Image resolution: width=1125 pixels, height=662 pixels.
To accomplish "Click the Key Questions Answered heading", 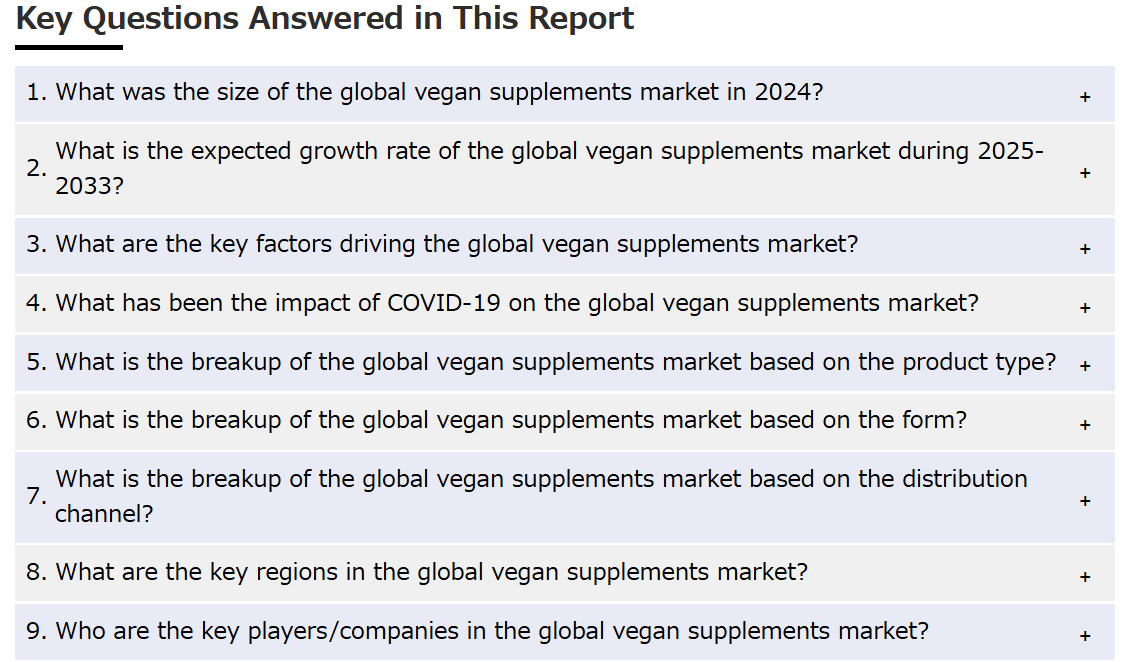I will pos(325,19).
